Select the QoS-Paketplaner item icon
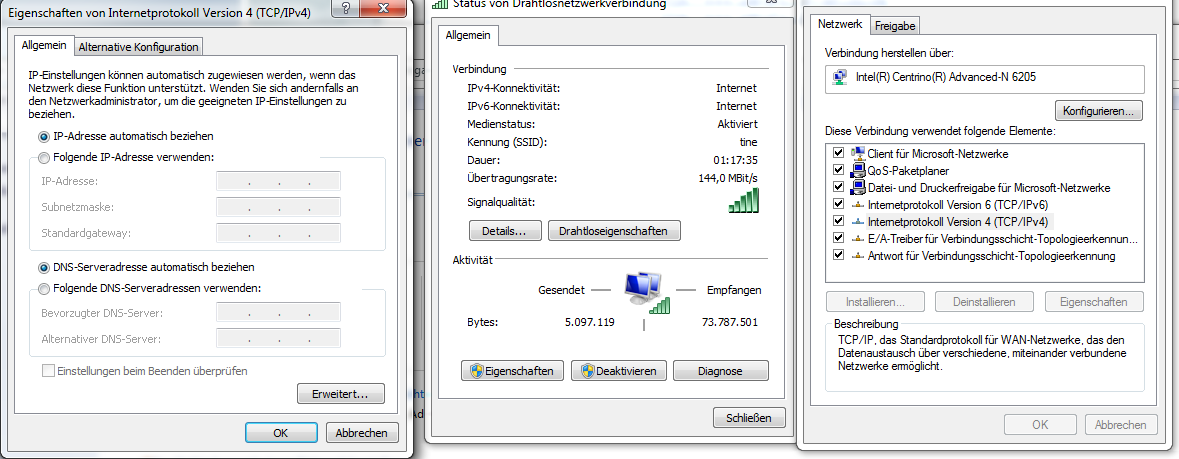The image size is (1179, 459). [x=857, y=170]
